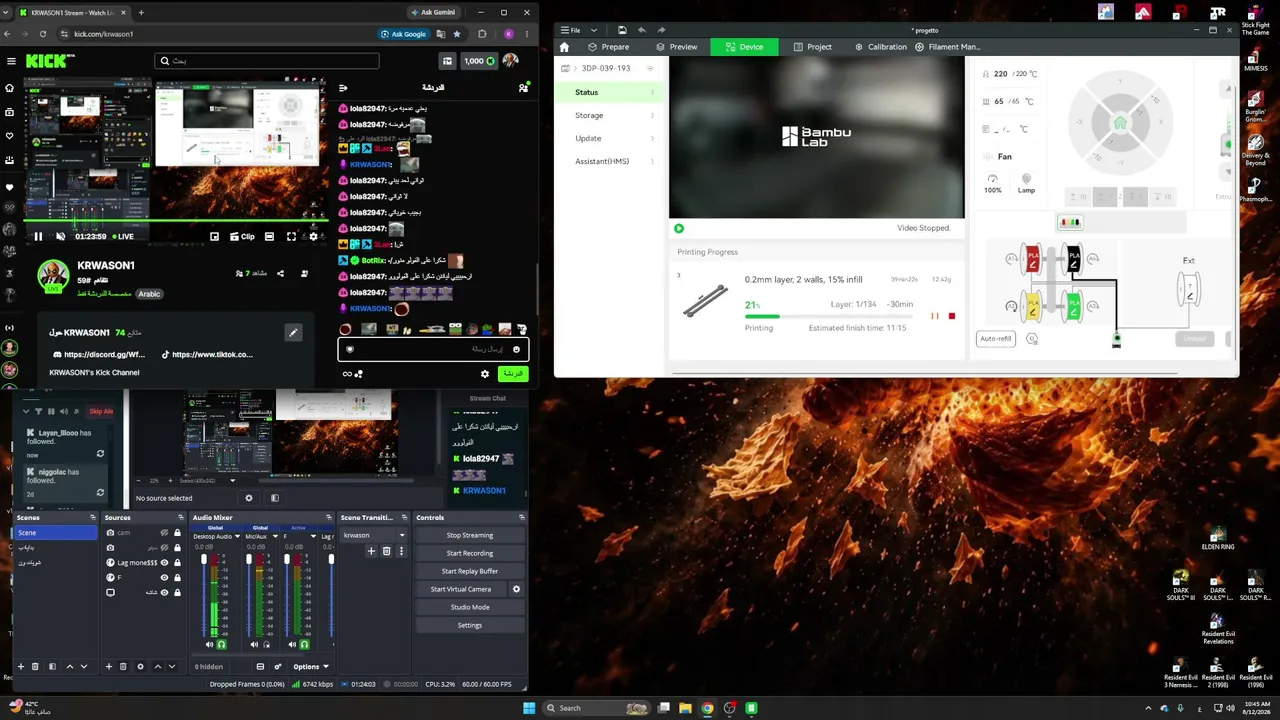Screen dimensions: 1280x720
Task: Unmute the Kick stream player
Action: pyautogui.click(x=60, y=237)
